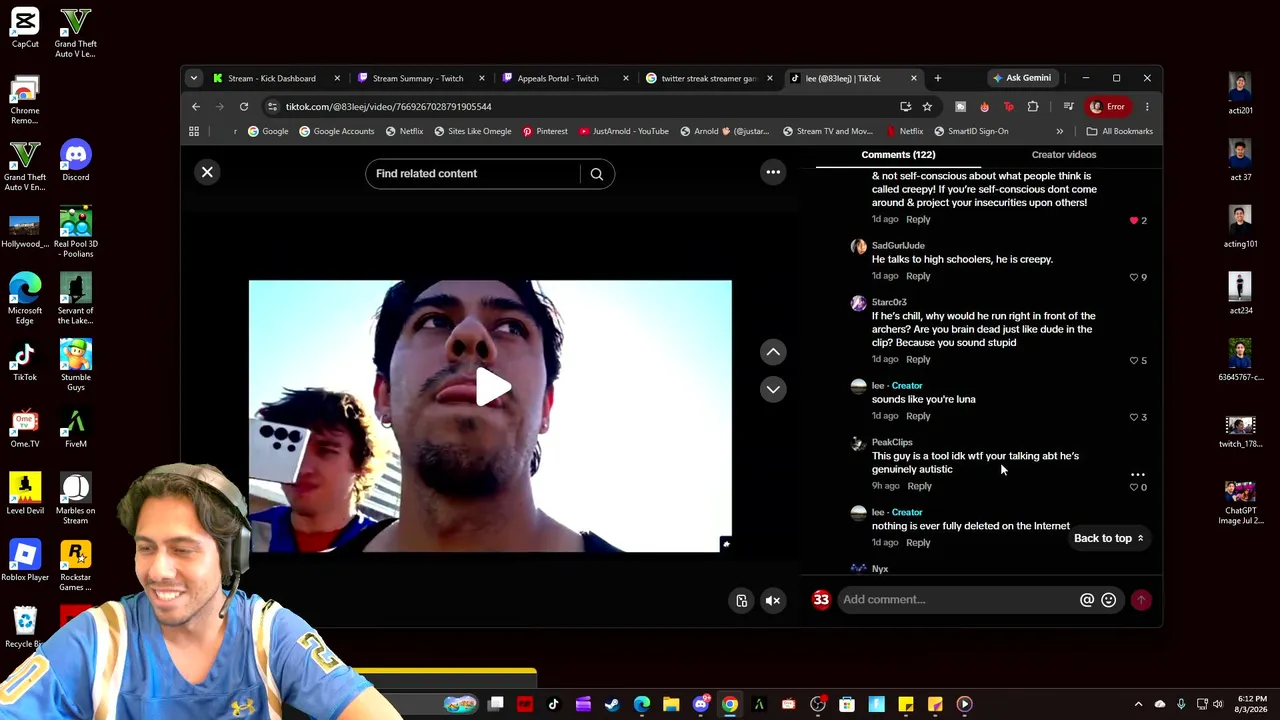Open three-dot options on PeakClips' comment
Viewport: 1280px width, 720px height.
point(1138,475)
